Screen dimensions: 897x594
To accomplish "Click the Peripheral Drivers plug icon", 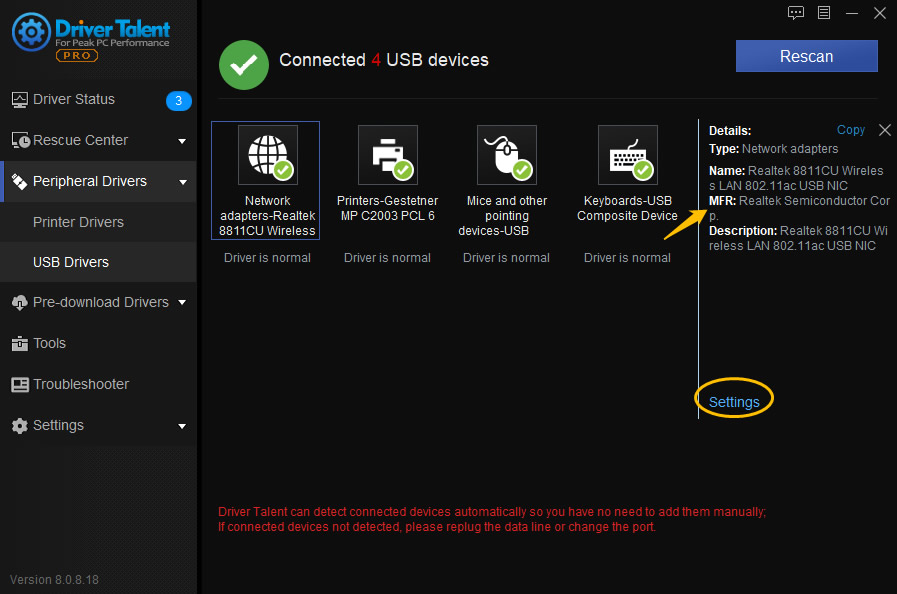I will (x=19, y=181).
